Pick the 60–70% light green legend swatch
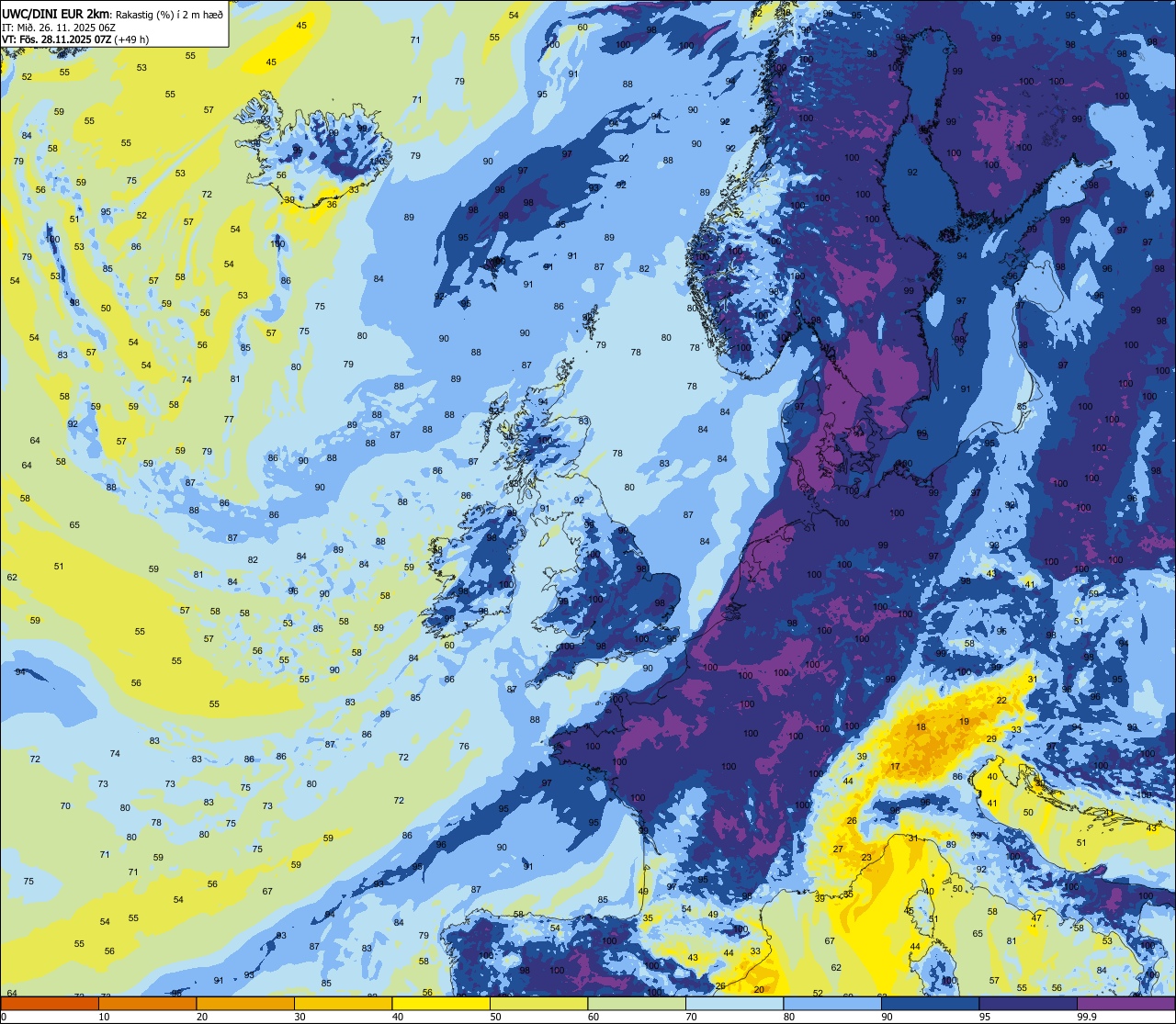Screen dimensions: 1176x1024 pyautogui.click(x=637, y=1004)
